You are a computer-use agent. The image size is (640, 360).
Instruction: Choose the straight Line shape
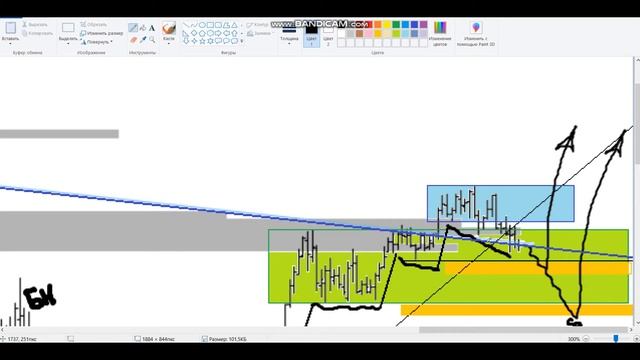point(186,25)
